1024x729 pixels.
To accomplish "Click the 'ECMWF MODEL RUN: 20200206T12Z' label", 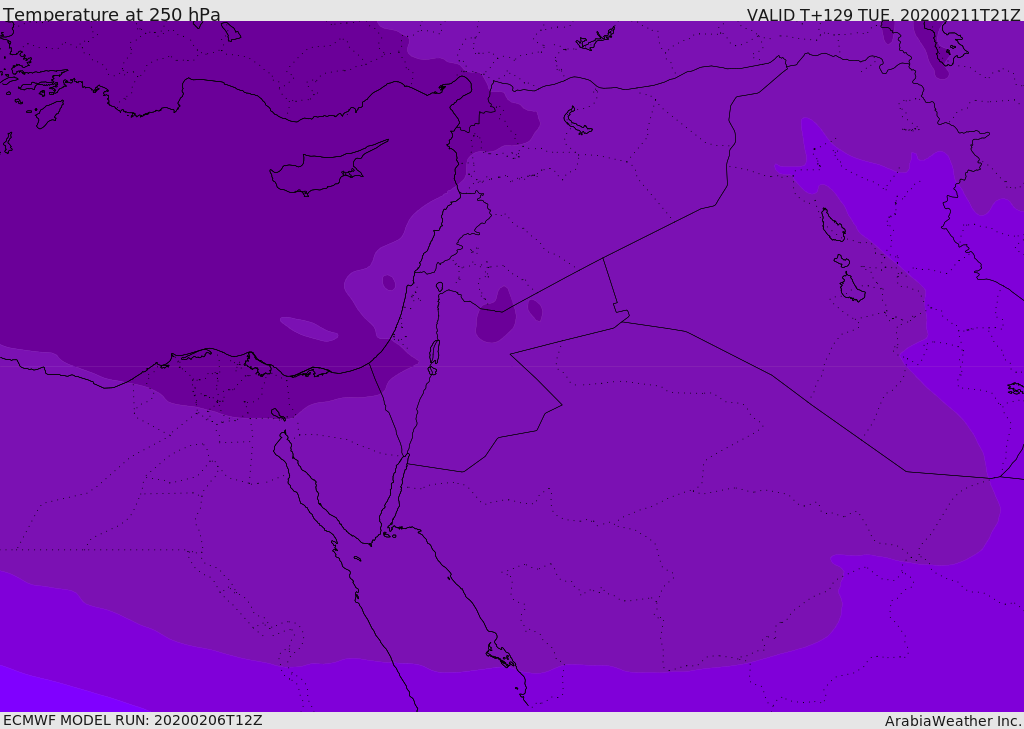I will pos(133,720).
